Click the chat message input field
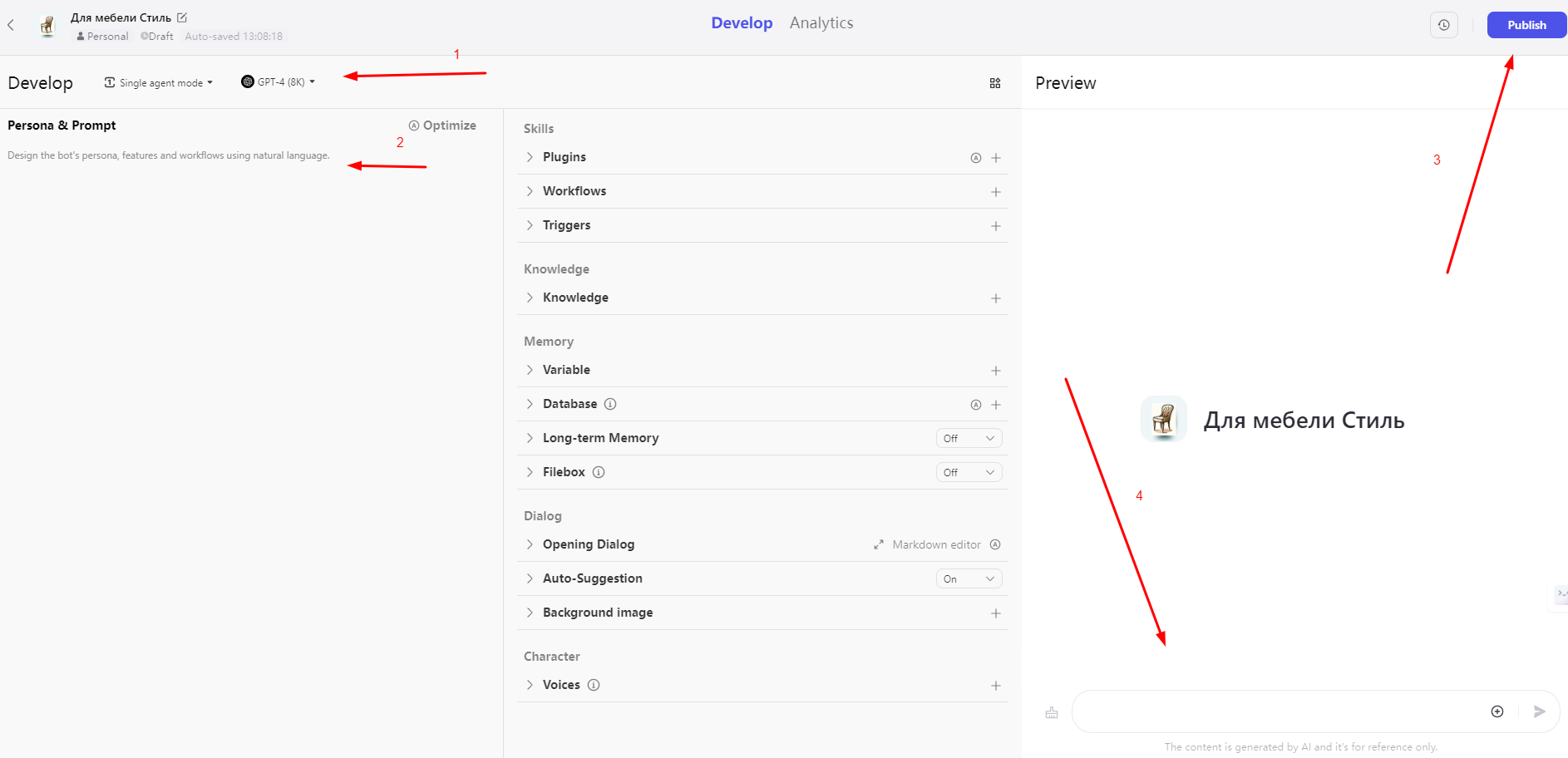The width and height of the screenshot is (1568, 758). [x=1280, y=711]
